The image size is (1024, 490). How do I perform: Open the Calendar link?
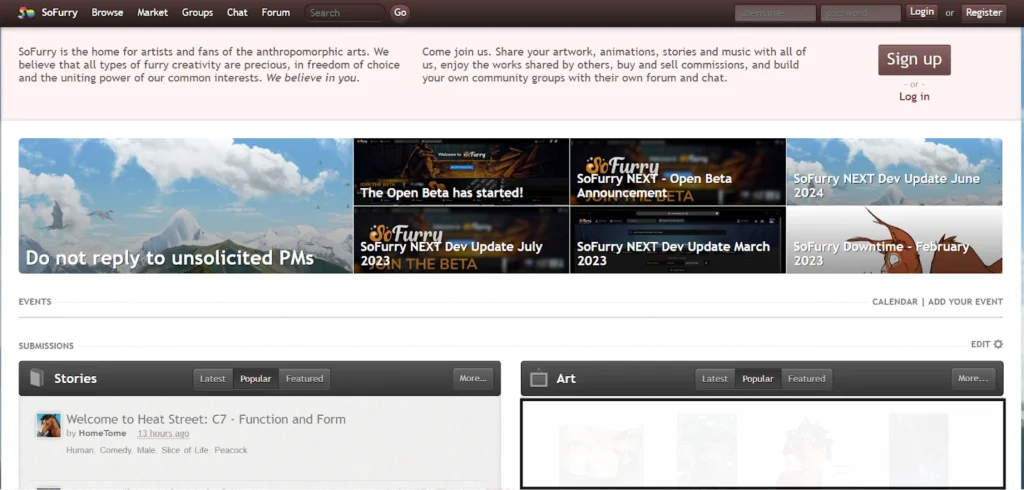pos(894,302)
